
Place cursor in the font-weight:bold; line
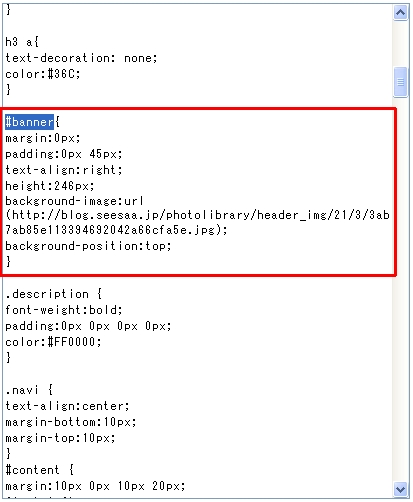click(64, 310)
